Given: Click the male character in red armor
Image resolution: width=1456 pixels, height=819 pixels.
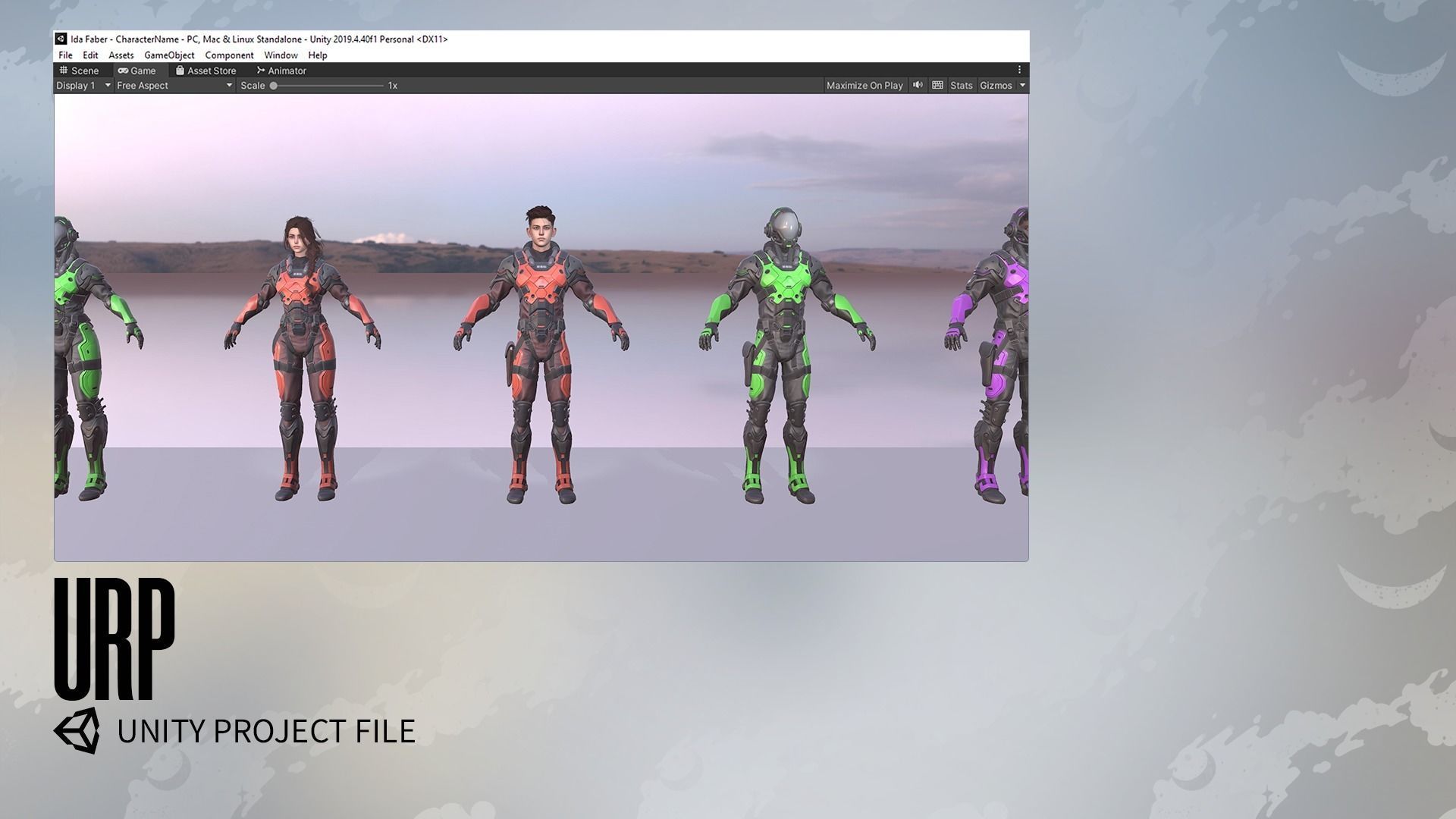Looking at the screenshot, I should [541, 355].
